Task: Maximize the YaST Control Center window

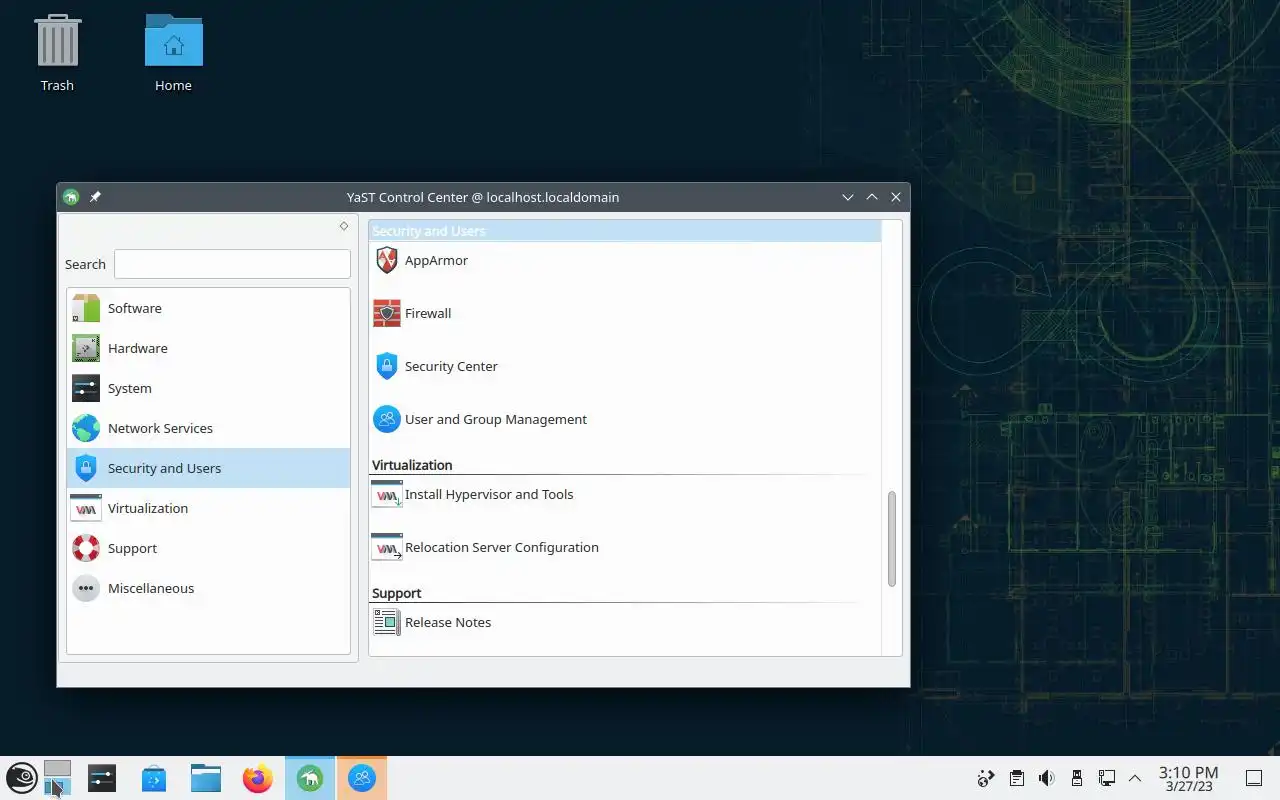Action: (x=872, y=197)
